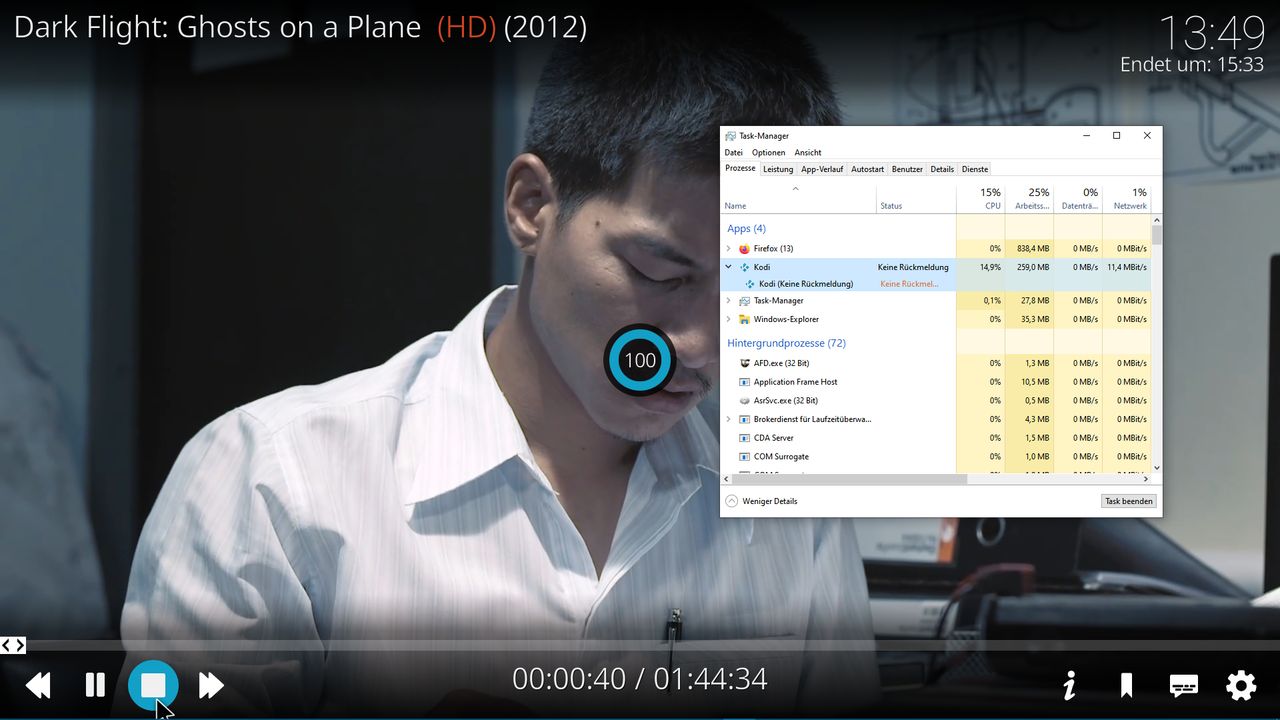Click the Kodi child process icon
Screen dimensions: 1280x720
pyautogui.click(x=750, y=284)
